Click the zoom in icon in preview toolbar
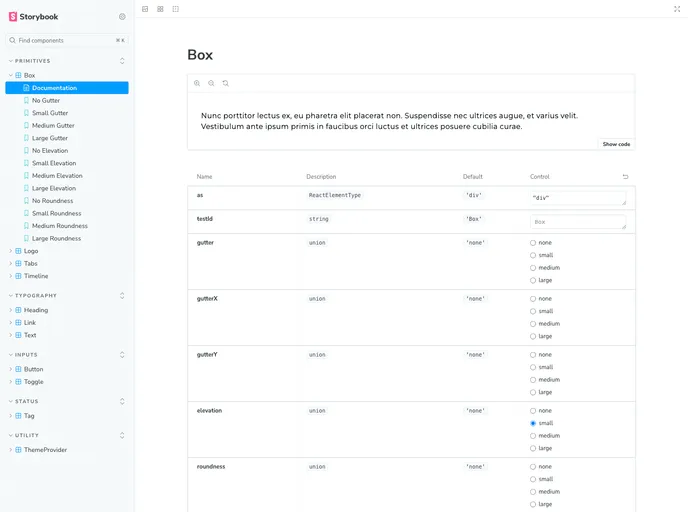The height and width of the screenshot is (512, 688). pyautogui.click(x=197, y=83)
